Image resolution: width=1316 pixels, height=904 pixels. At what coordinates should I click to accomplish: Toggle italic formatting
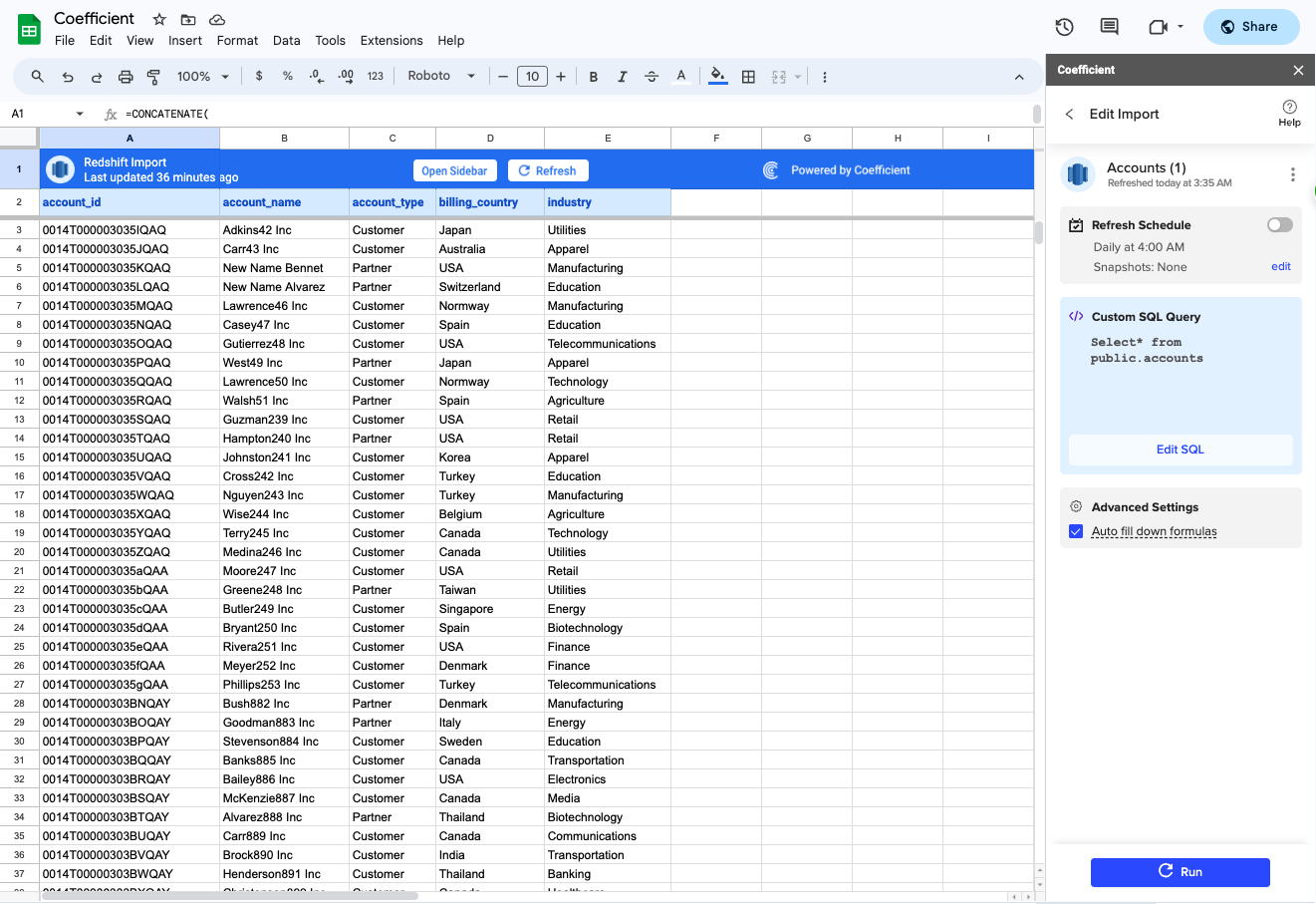click(623, 77)
